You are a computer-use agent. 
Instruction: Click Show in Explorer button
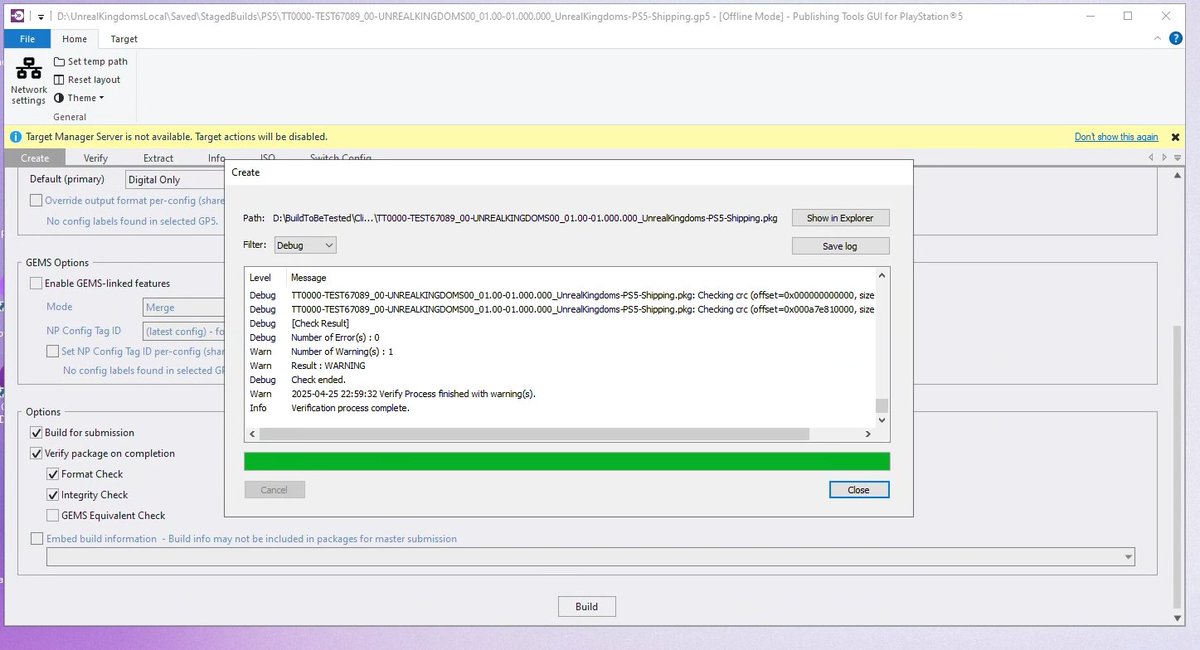click(840, 218)
